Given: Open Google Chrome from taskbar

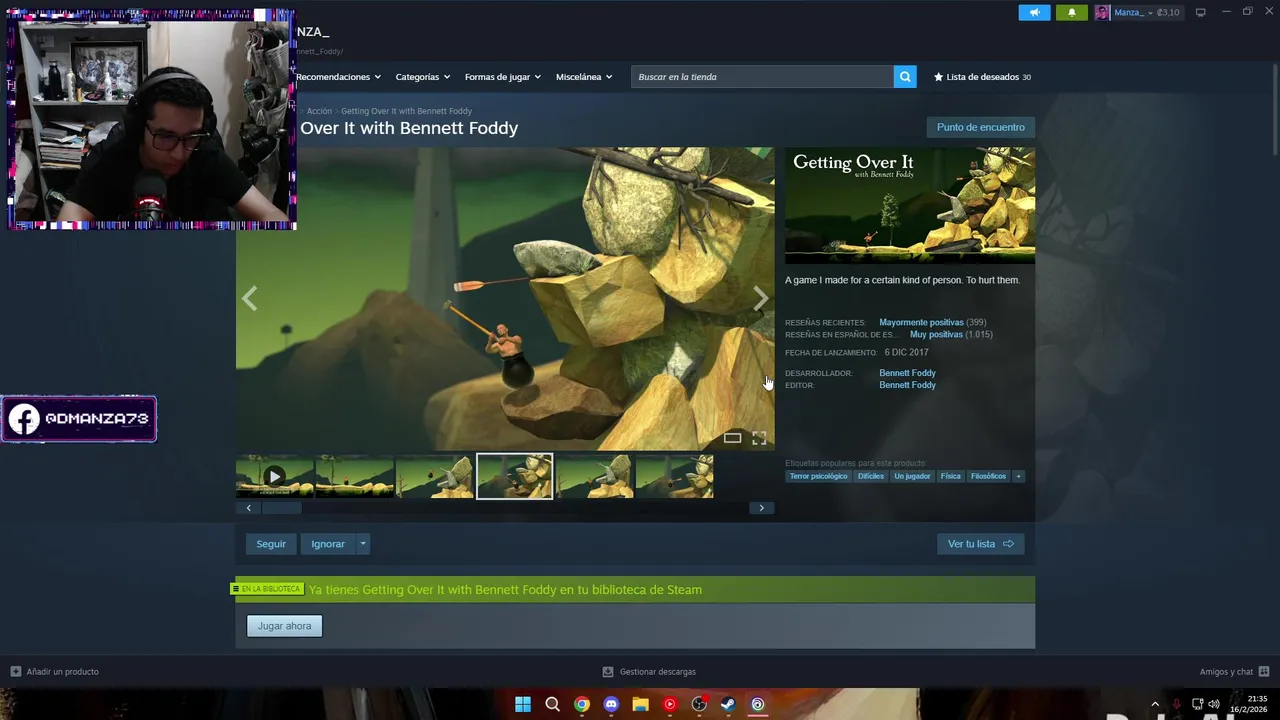Looking at the screenshot, I should click(x=581, y=705).
